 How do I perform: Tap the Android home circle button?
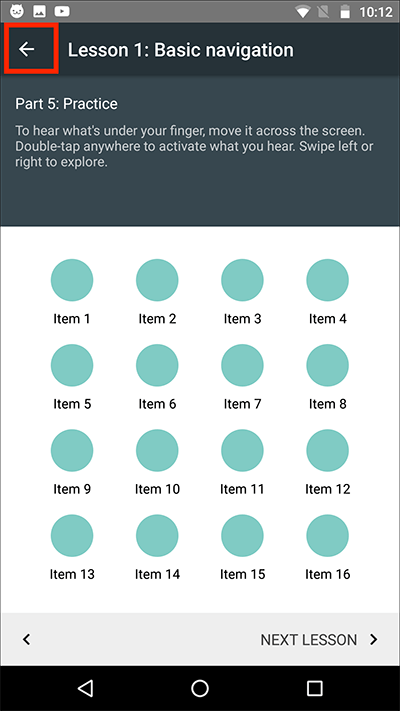(200, 687)
